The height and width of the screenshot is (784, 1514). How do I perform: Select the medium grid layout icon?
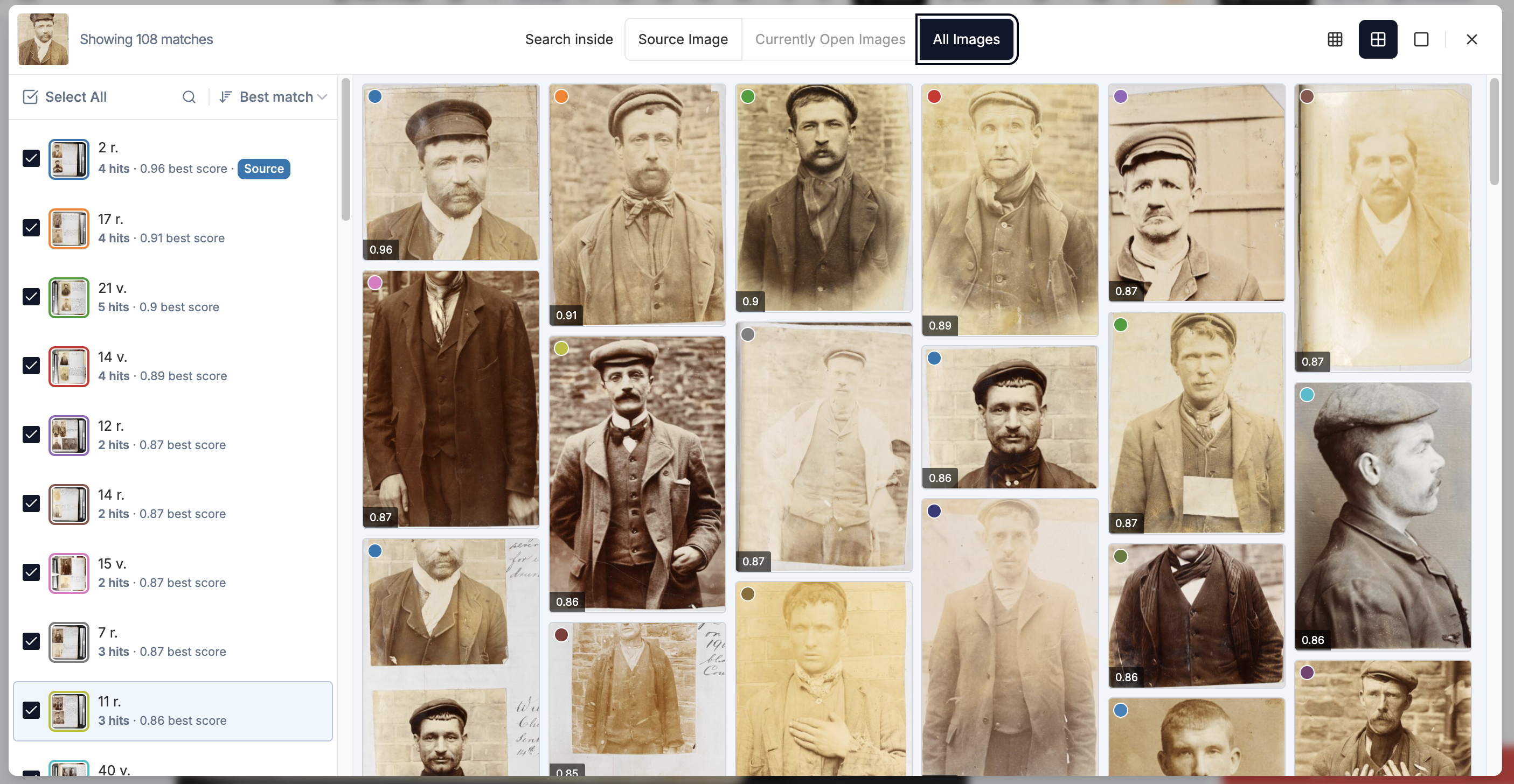point(1378,39)
